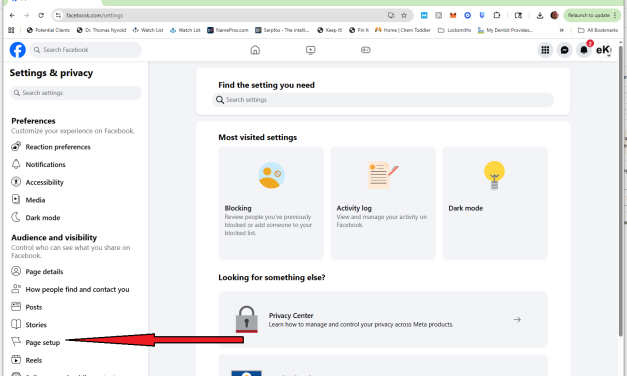Viewport: 627px width, 376px height.
Task: Open the Keep It! bookmark
Action: (329, 30)
